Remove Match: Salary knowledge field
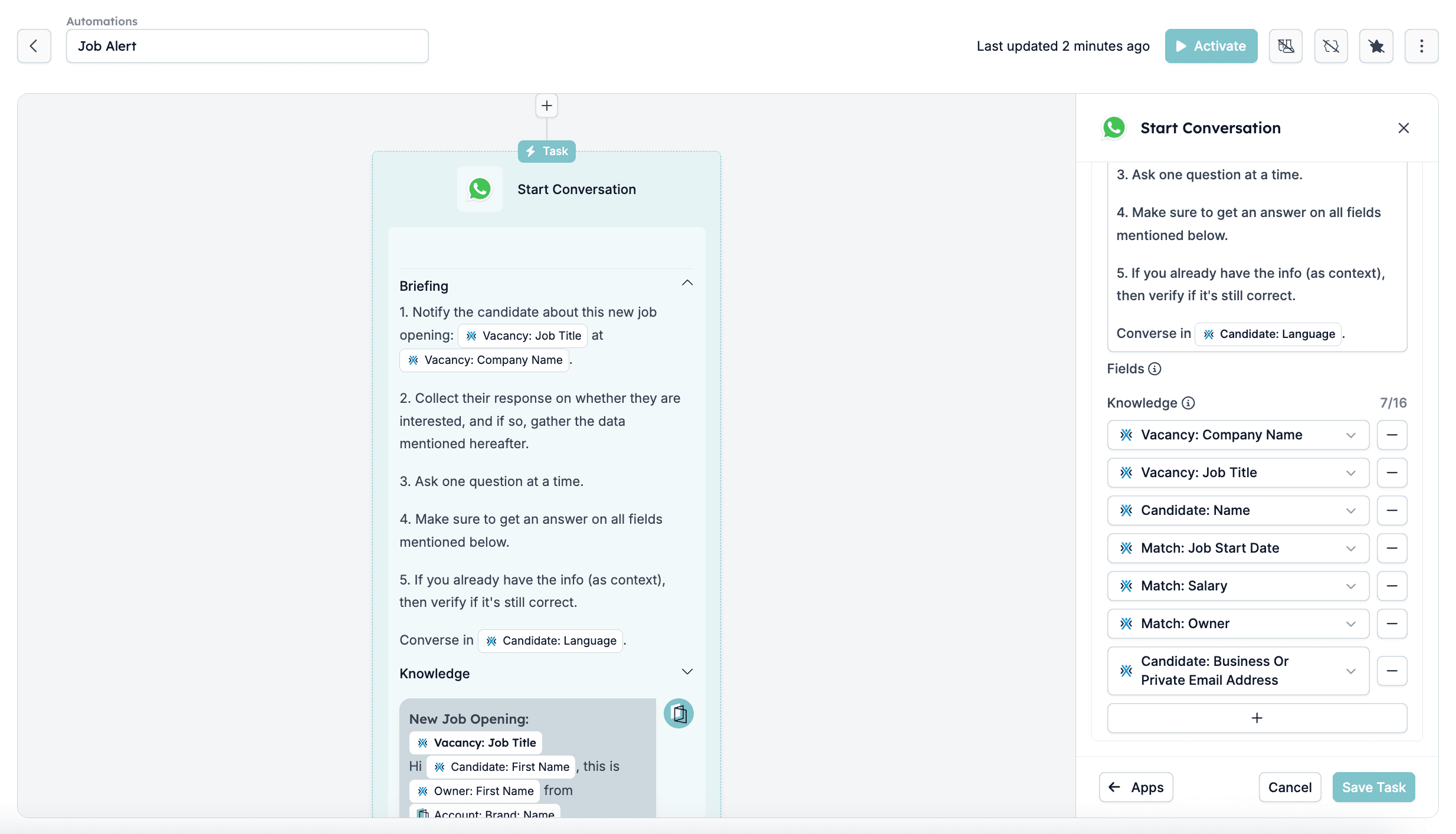Screen dimensions: 1456x834 pos(1392,586)
